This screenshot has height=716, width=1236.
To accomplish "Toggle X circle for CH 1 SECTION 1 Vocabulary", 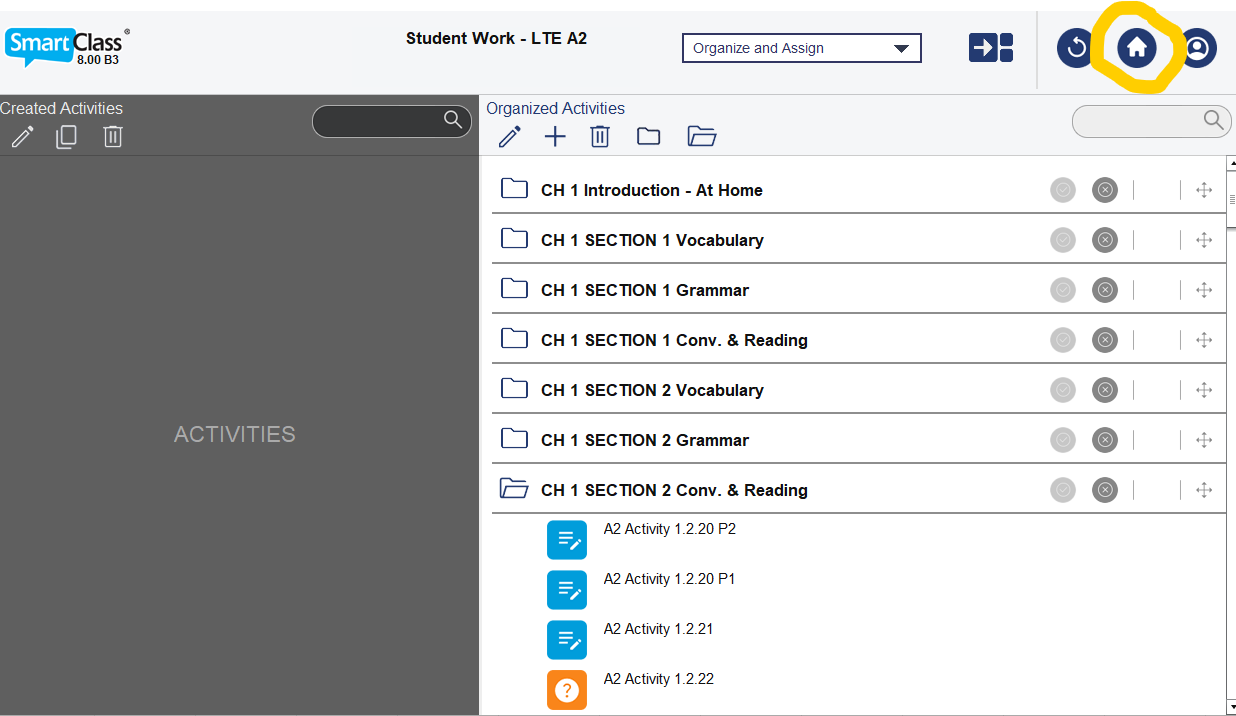I will click(x=1104, y=240).
